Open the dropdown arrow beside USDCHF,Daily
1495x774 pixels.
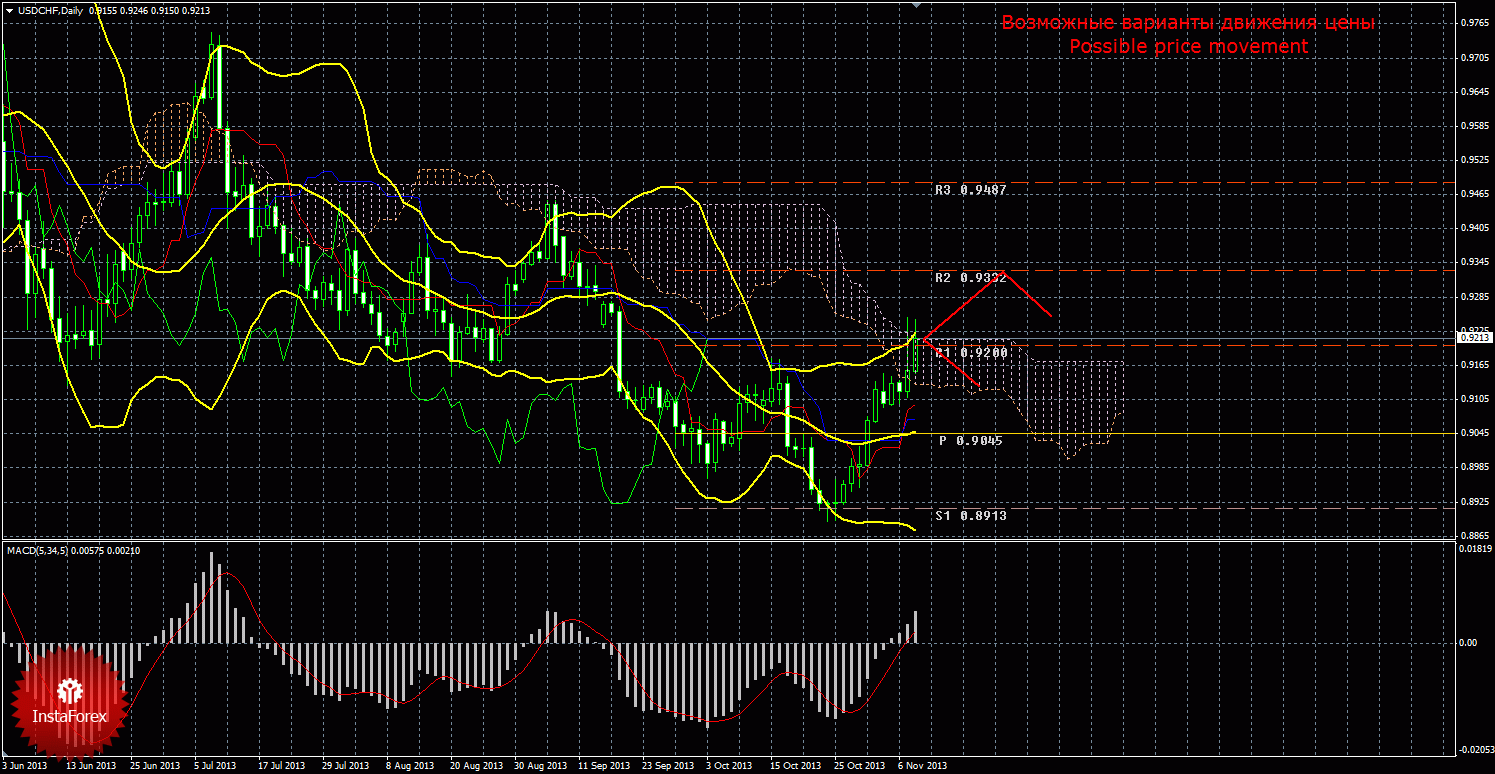click(9, 10)
